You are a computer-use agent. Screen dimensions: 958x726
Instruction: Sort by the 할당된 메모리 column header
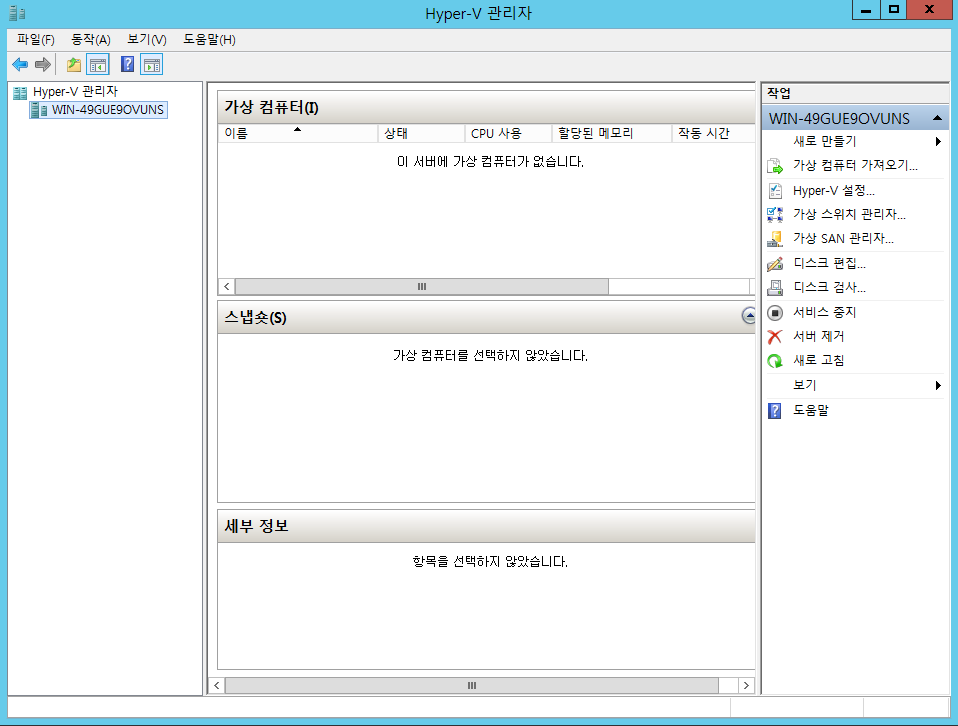(612, 133)
